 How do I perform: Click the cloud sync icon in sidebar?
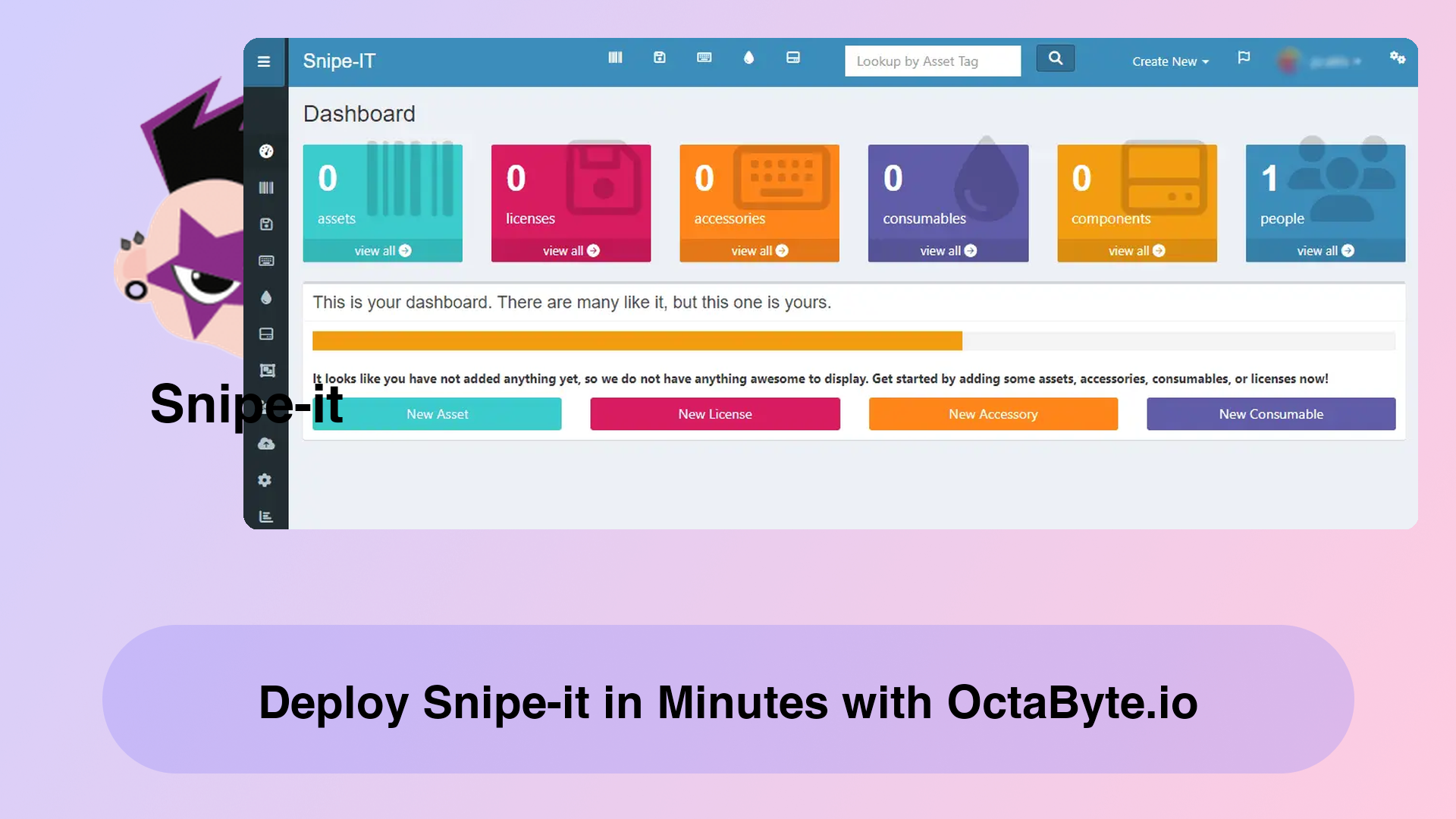point(265,443)
